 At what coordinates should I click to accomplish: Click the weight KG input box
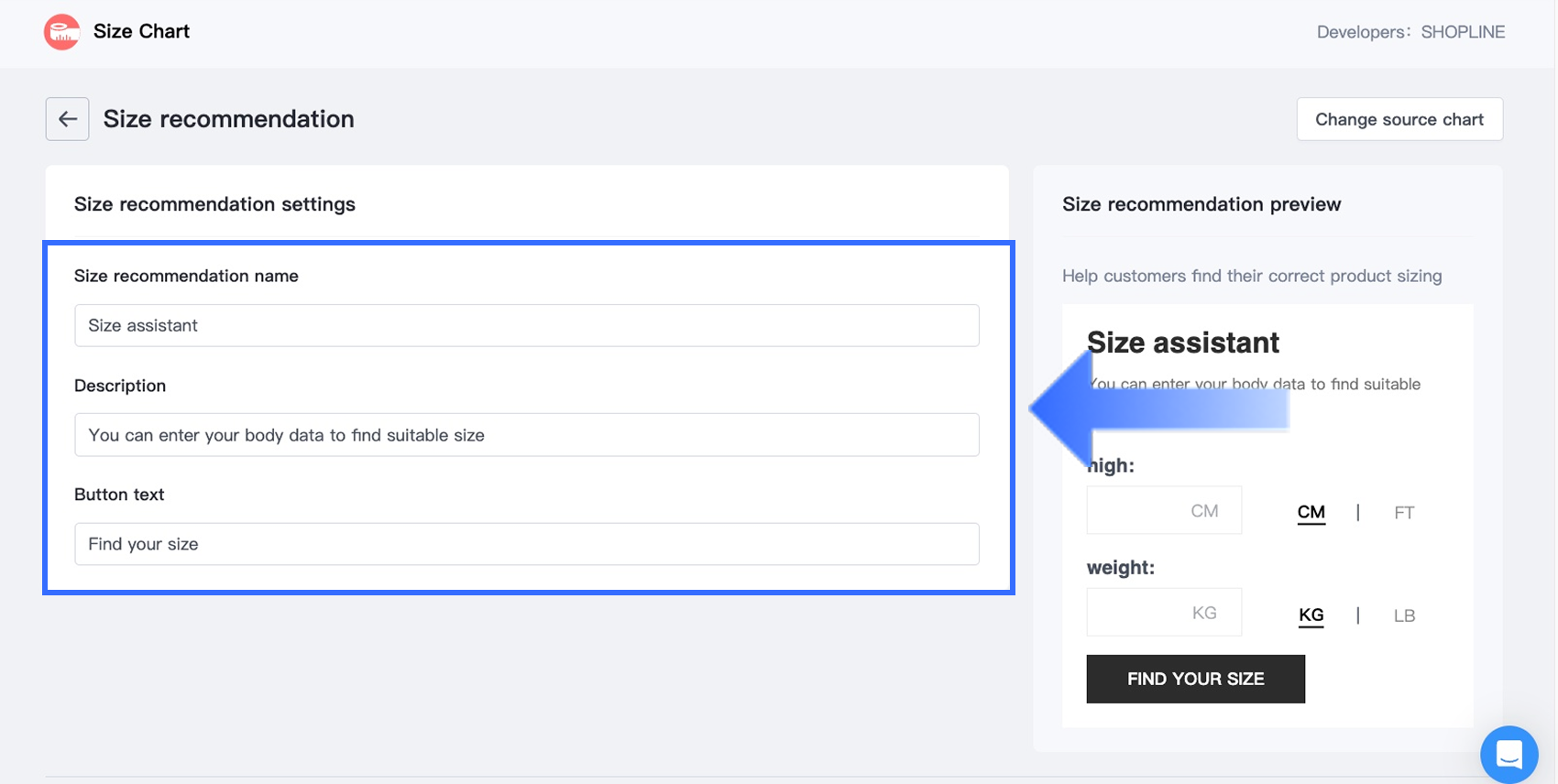pyautogui.click(x=1163, y=612)
